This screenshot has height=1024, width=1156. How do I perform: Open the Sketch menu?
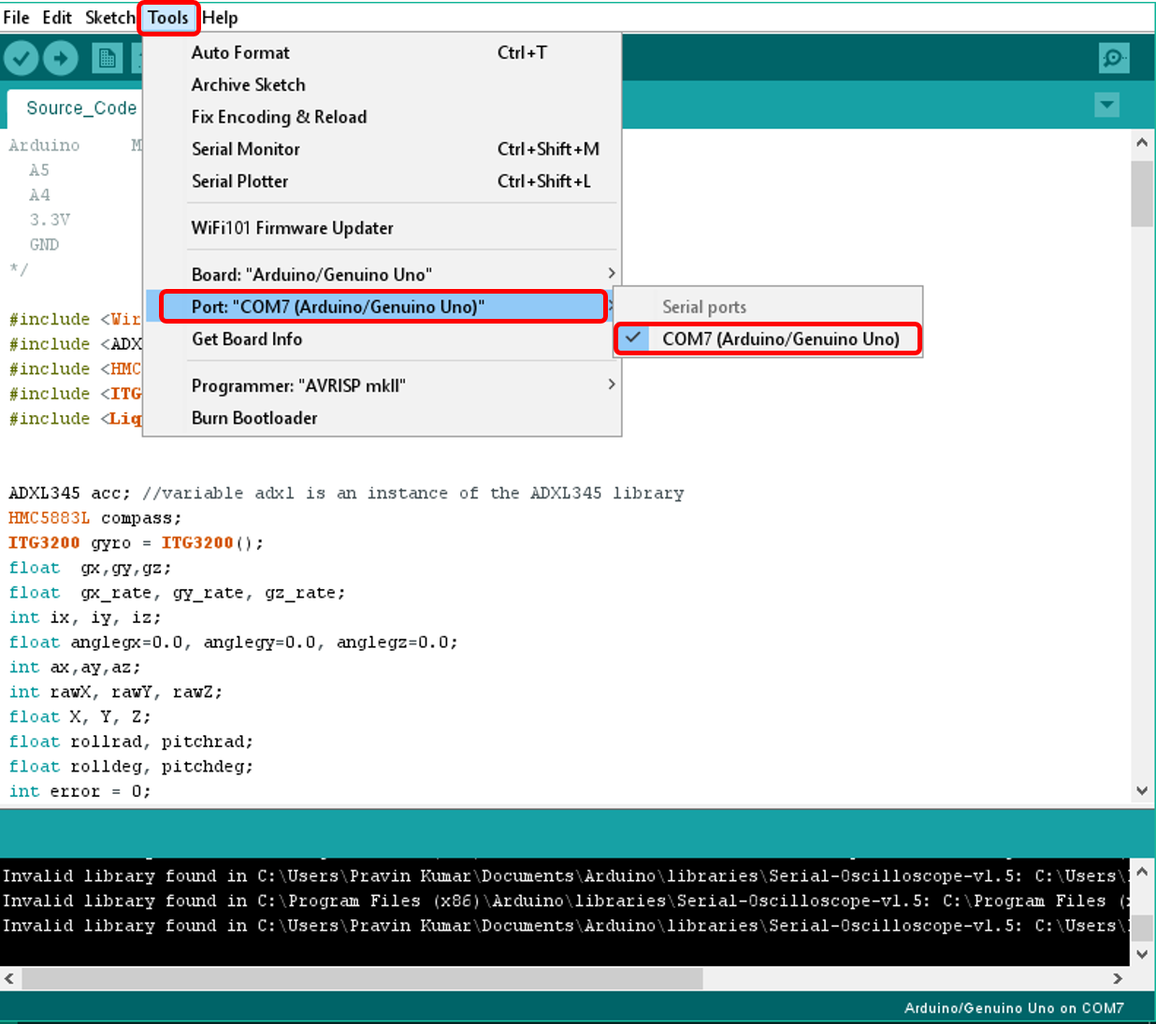click(110, 17)
